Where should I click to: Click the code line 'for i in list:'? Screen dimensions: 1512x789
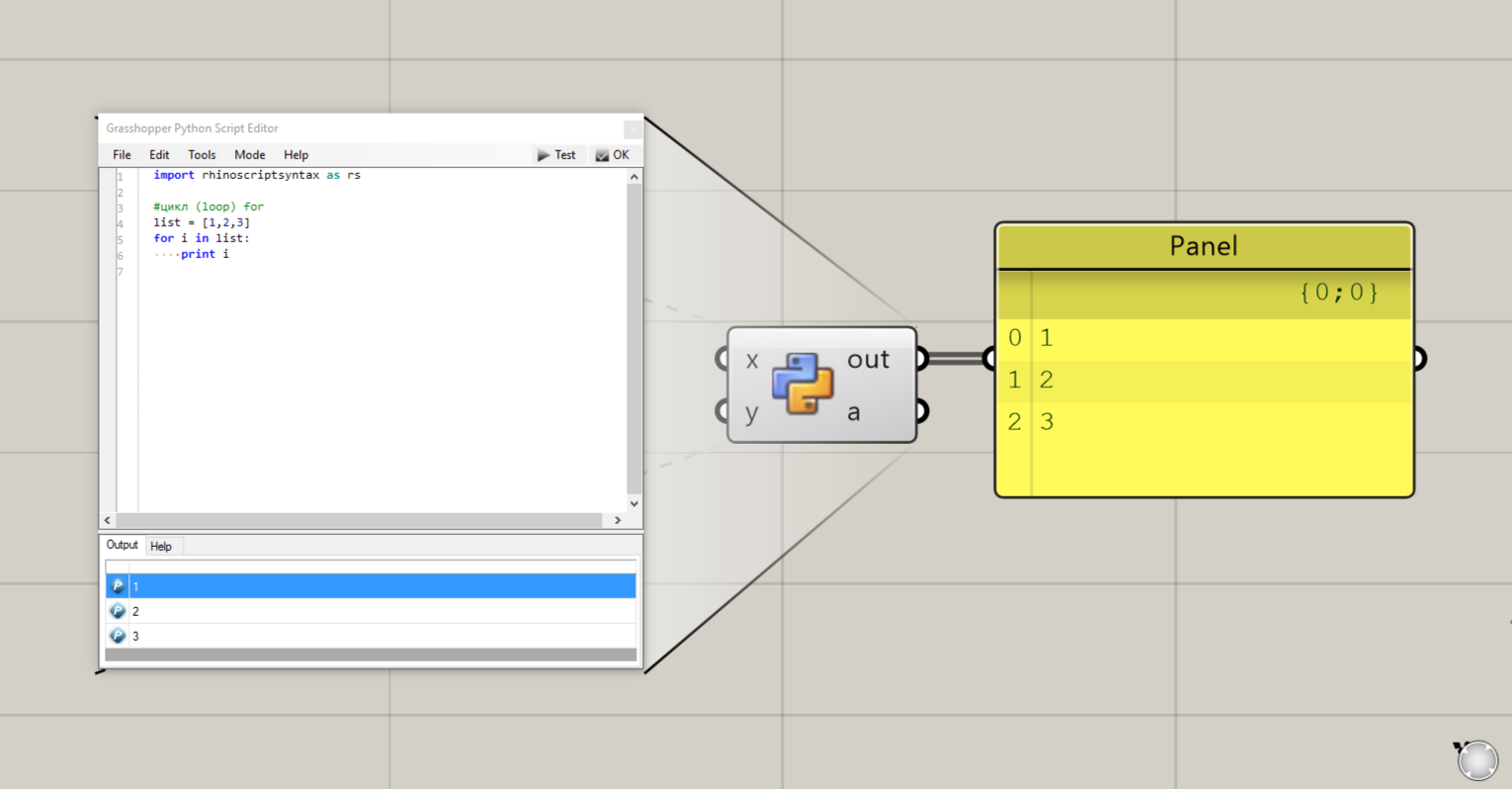pyautogui.click(x=202, y=238)
